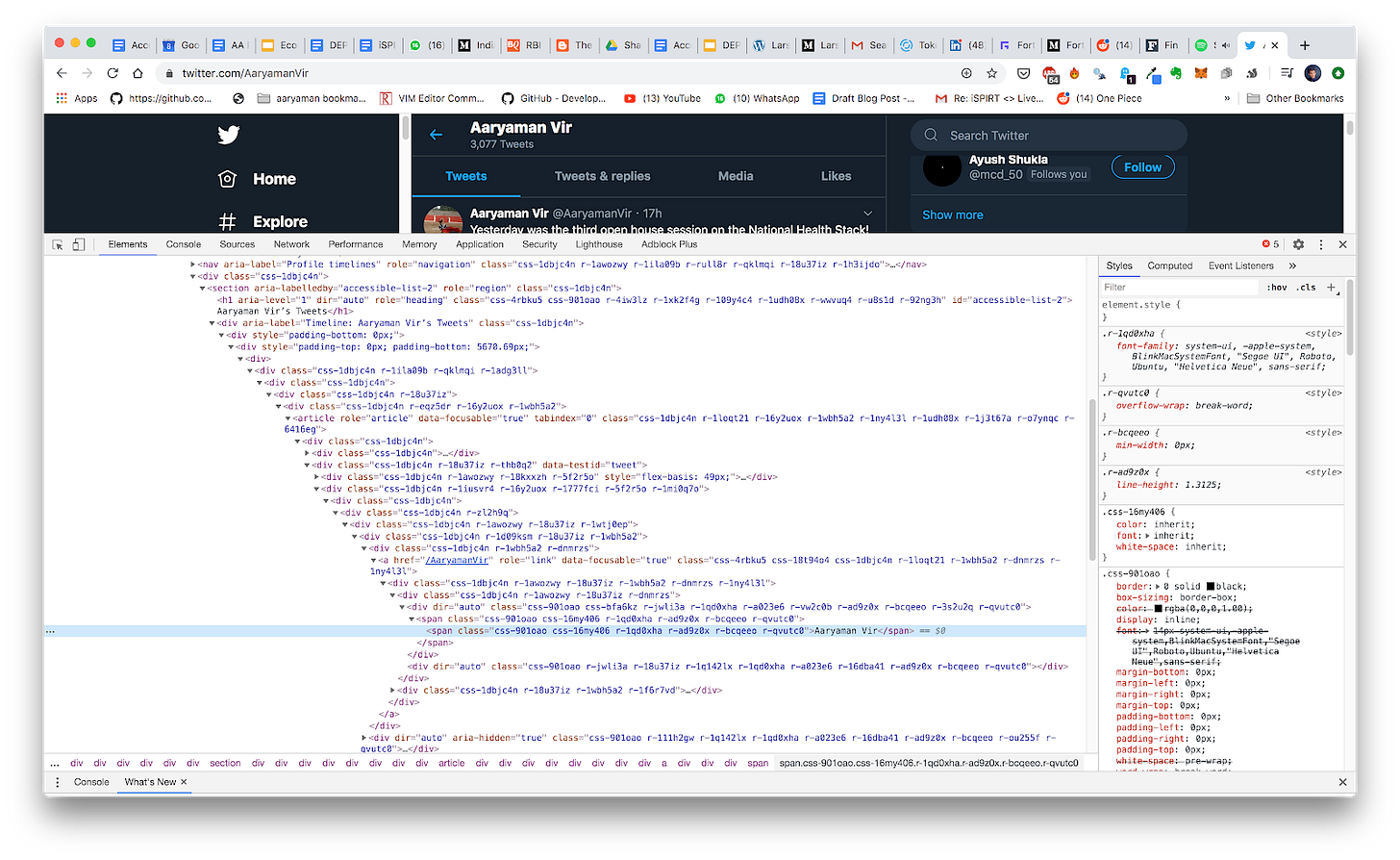Switch to the Likes tab on profile
Screen dimensions: 1400x860
point(837,176)
